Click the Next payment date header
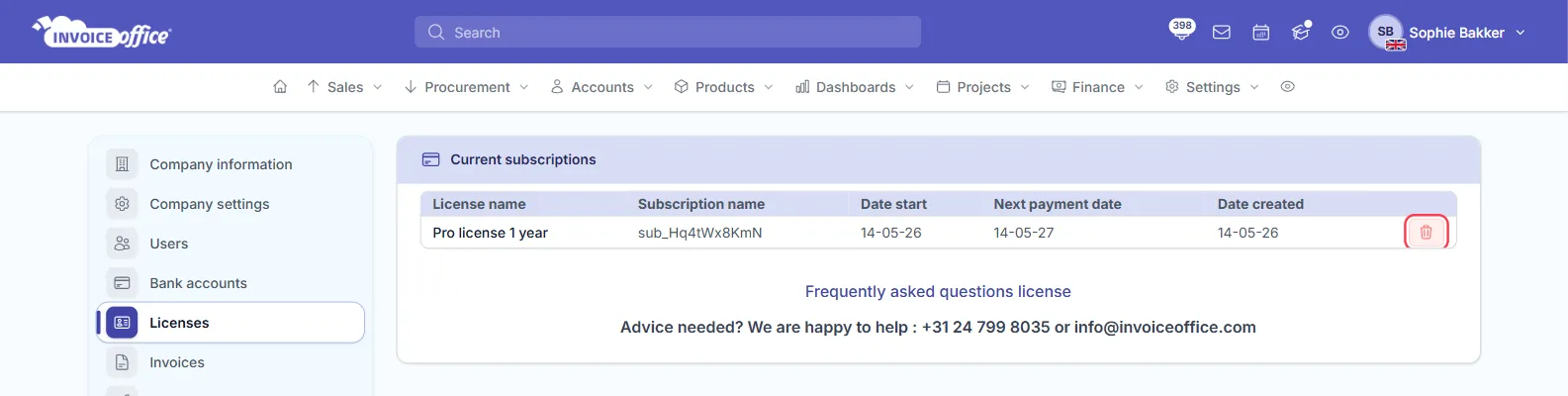Image resolution: width=1568 pixels, height=396 pixels. 1057,204
